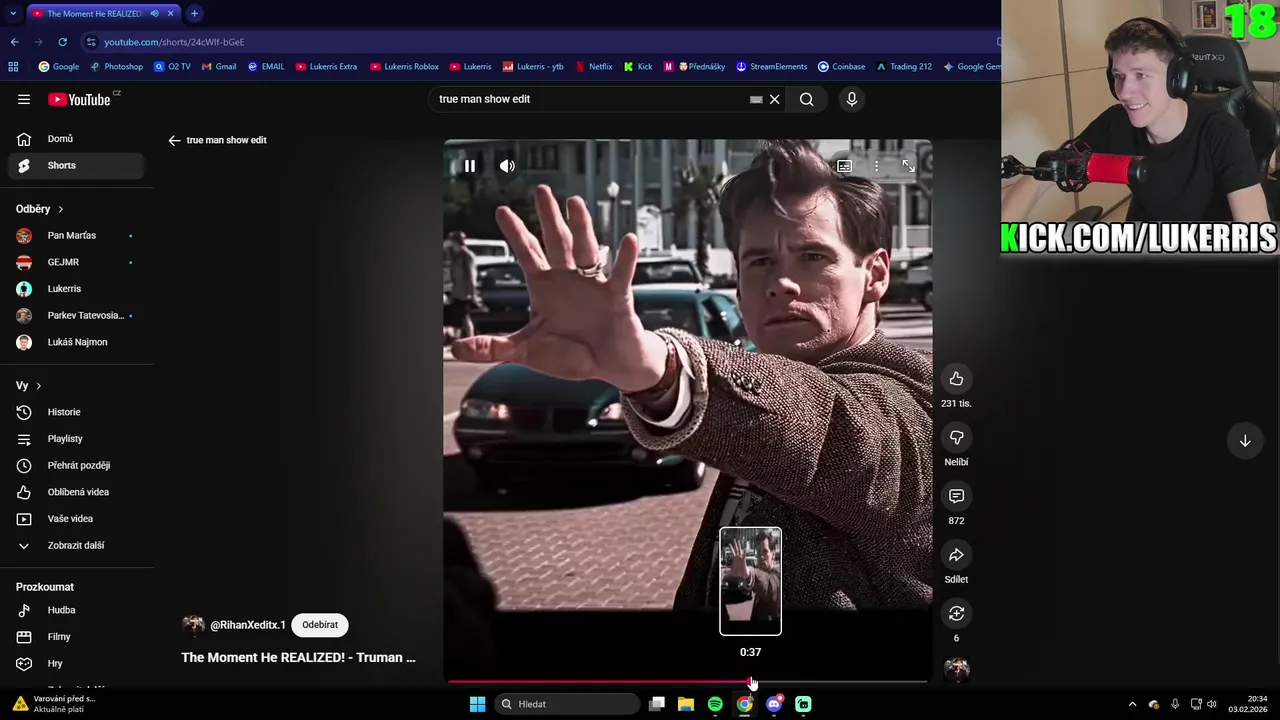Open the on-screen keyboard in search box
This screenshot has height=720, width=1280.
point(756,99)
